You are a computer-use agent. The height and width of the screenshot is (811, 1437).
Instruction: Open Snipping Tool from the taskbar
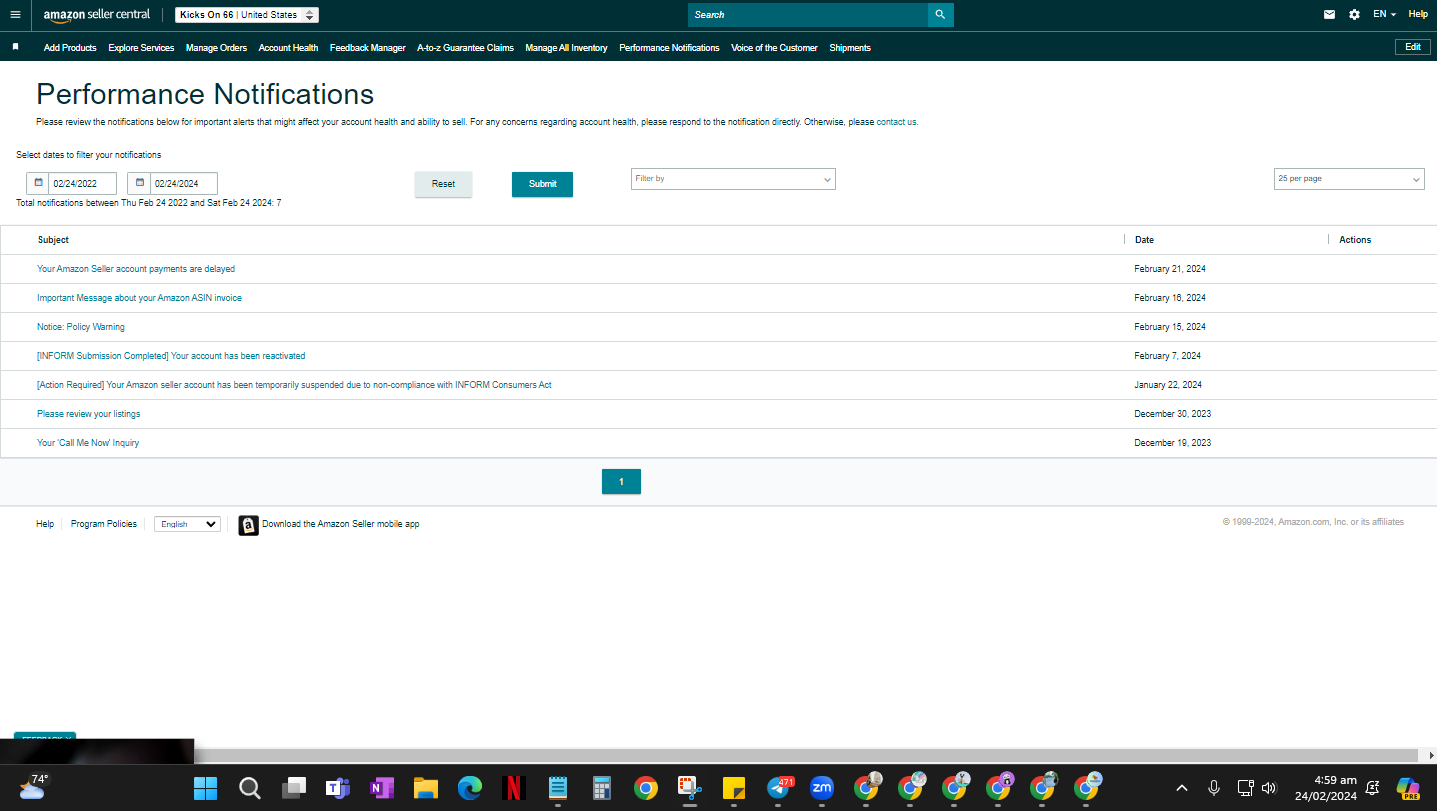coord(690,788)
